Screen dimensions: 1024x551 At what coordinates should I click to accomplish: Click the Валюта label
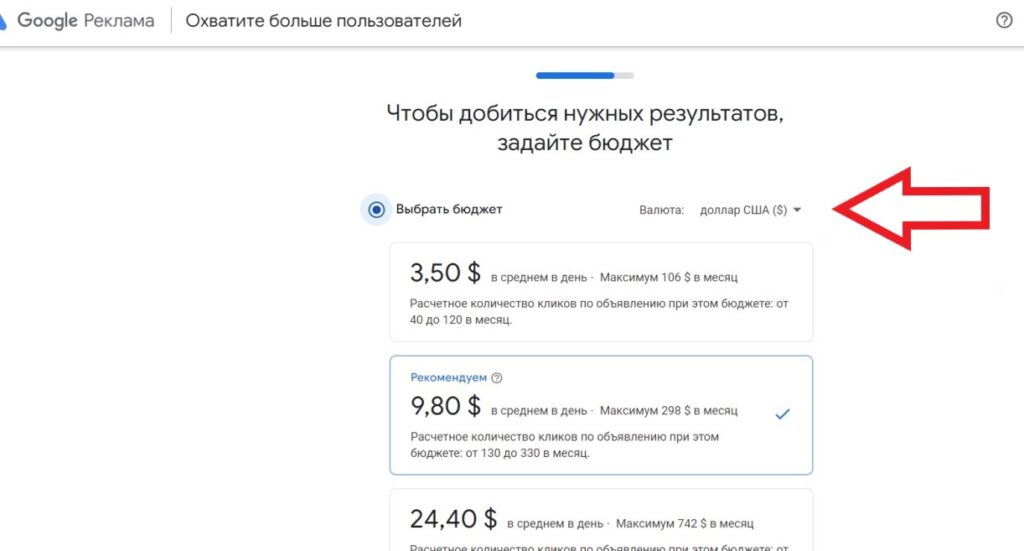[661, 210]
